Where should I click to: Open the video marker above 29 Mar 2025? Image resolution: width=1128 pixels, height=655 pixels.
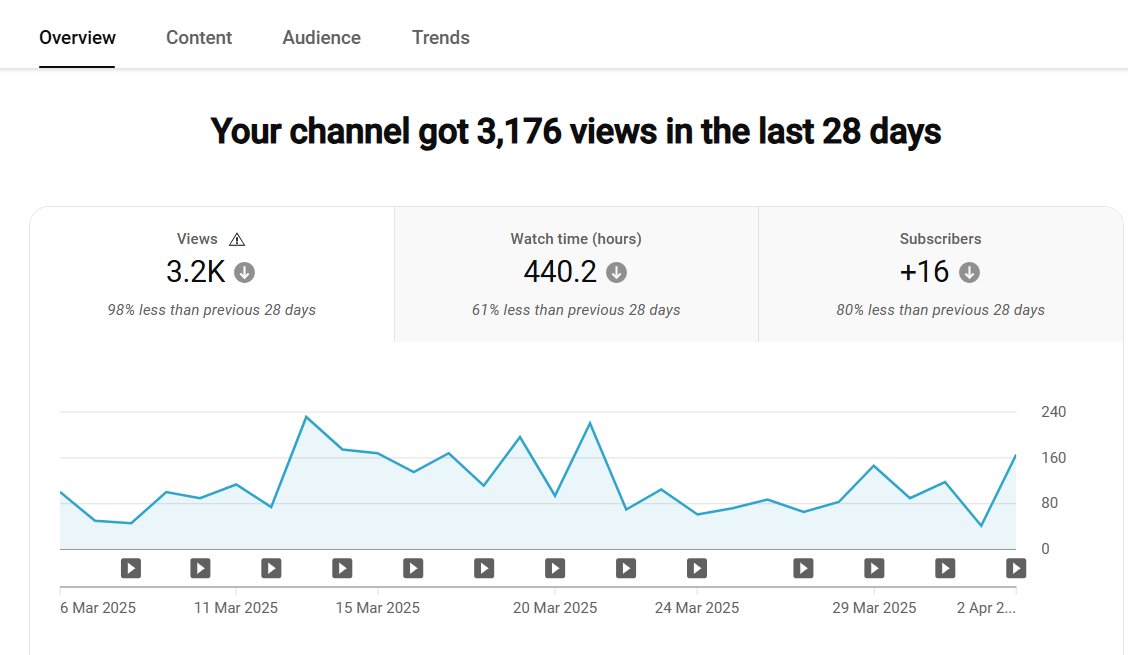(x=874, y=569)
